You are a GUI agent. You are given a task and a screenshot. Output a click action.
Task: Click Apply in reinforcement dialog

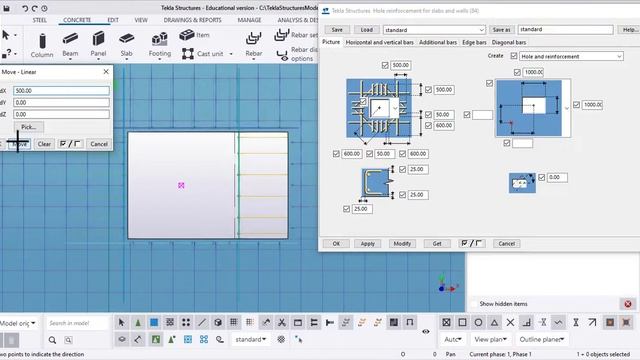(x=367, y=244)
